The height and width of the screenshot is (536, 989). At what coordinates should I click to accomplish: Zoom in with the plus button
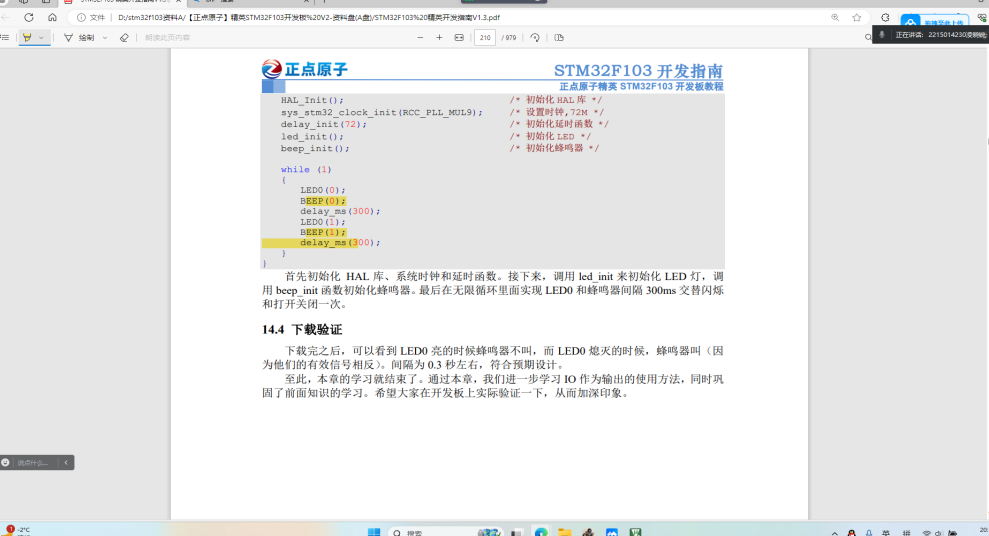coord(439,37)
